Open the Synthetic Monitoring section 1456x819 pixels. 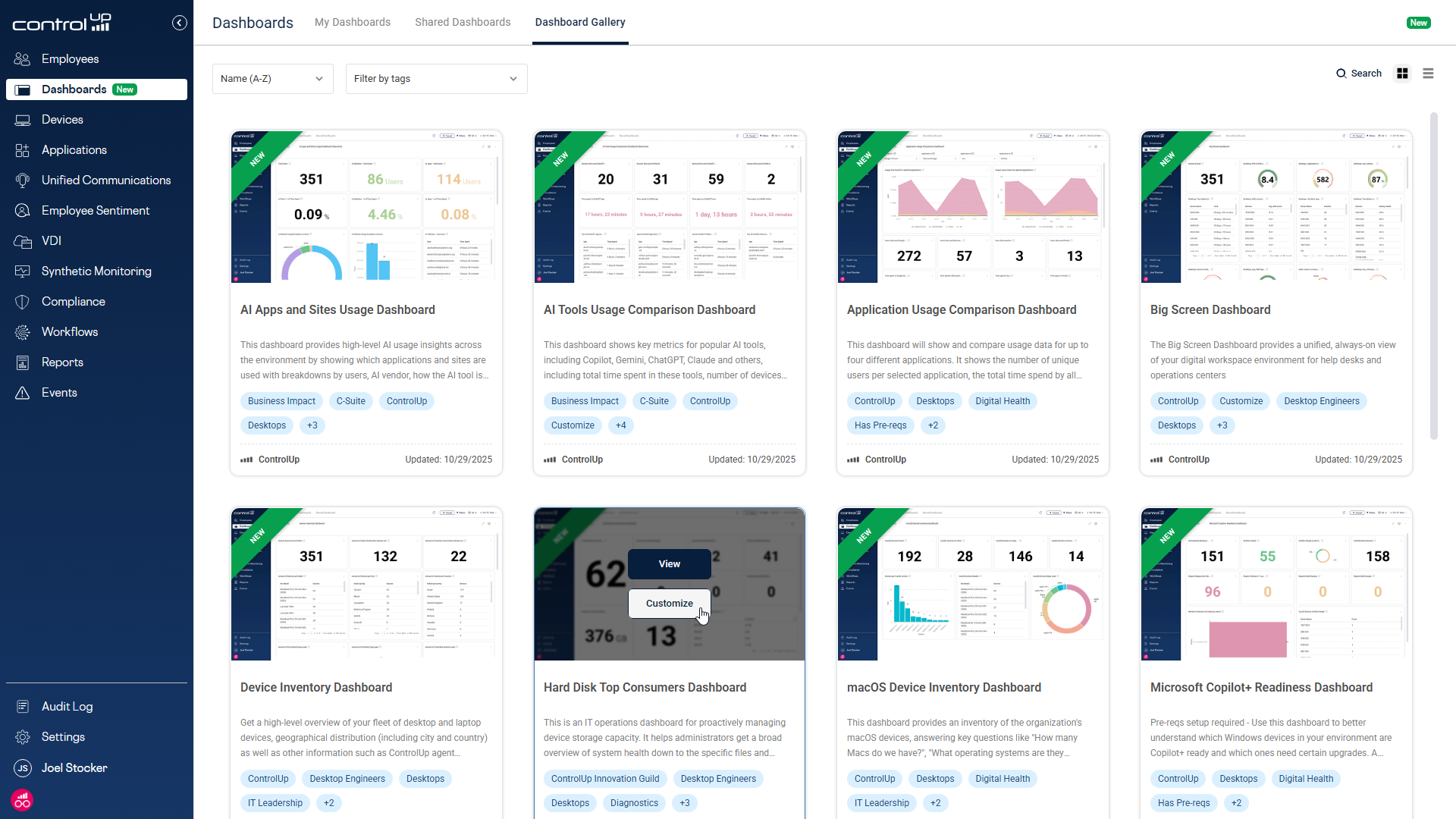coord(96,271)
